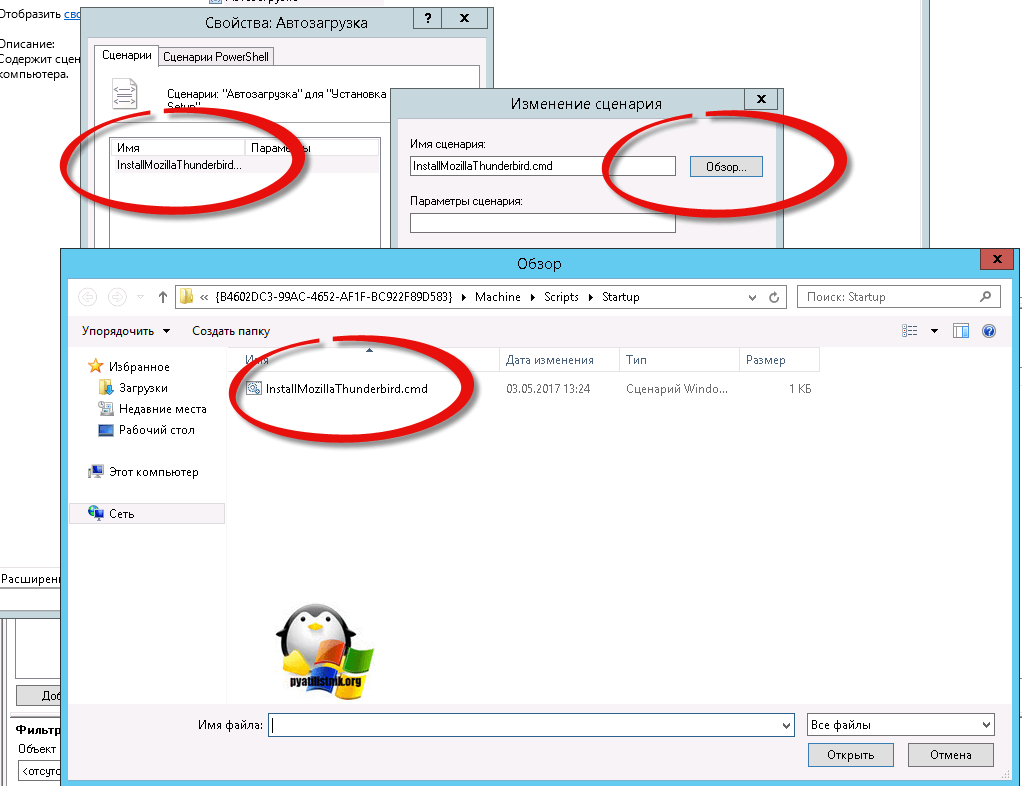Open Загрузки folder in the sidebar
Viewport: 1022px width, 786px height.
pyautogui.click(x=143, y=388)
